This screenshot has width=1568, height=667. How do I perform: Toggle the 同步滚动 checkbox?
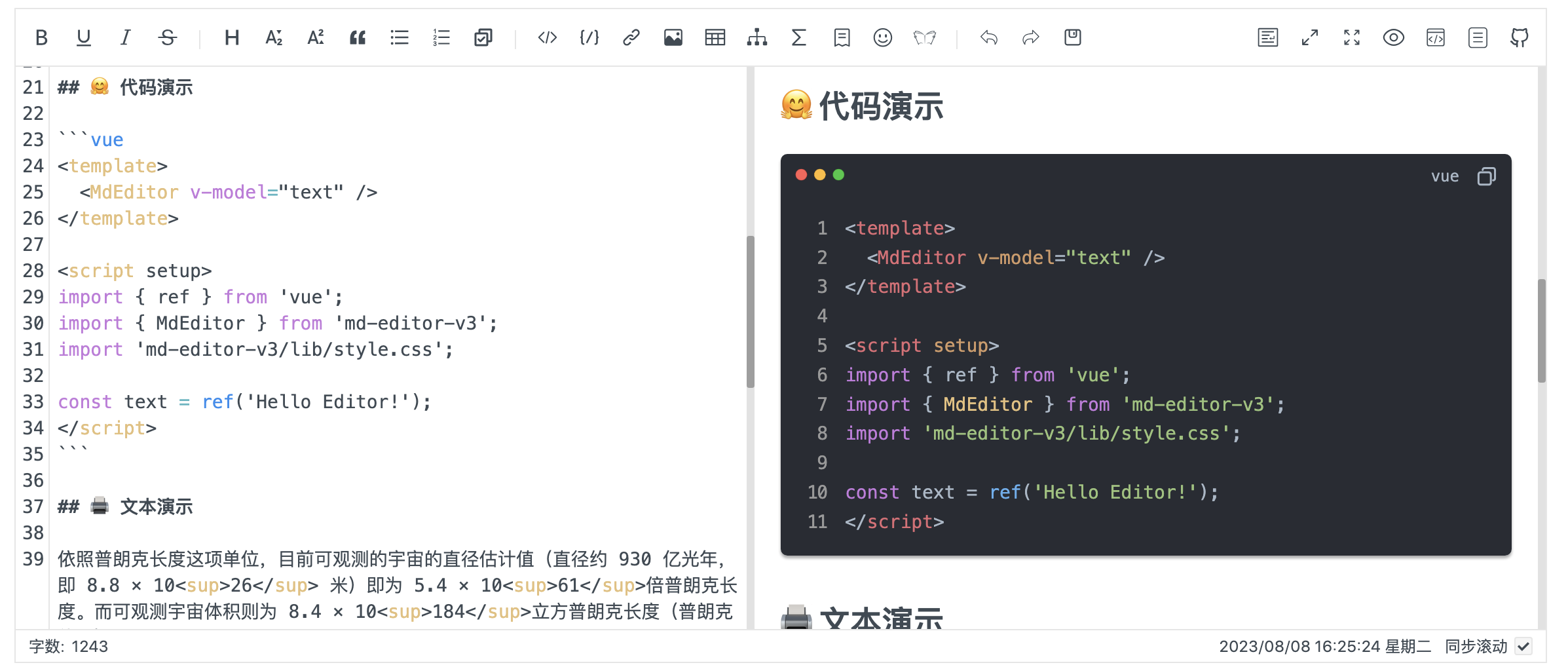(1524, 647)
